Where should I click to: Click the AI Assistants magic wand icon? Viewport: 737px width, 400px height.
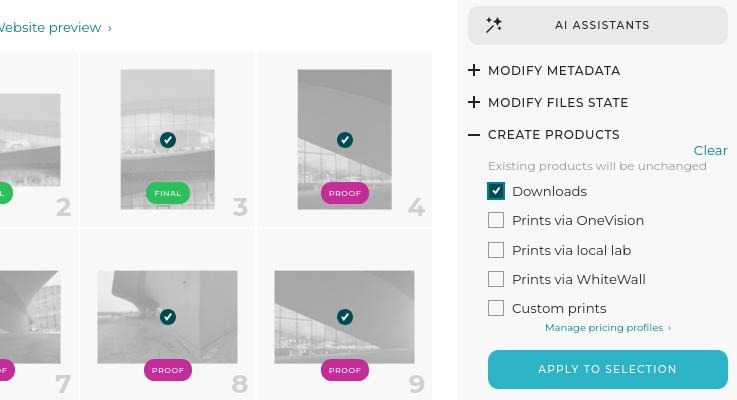pos(494,25)
